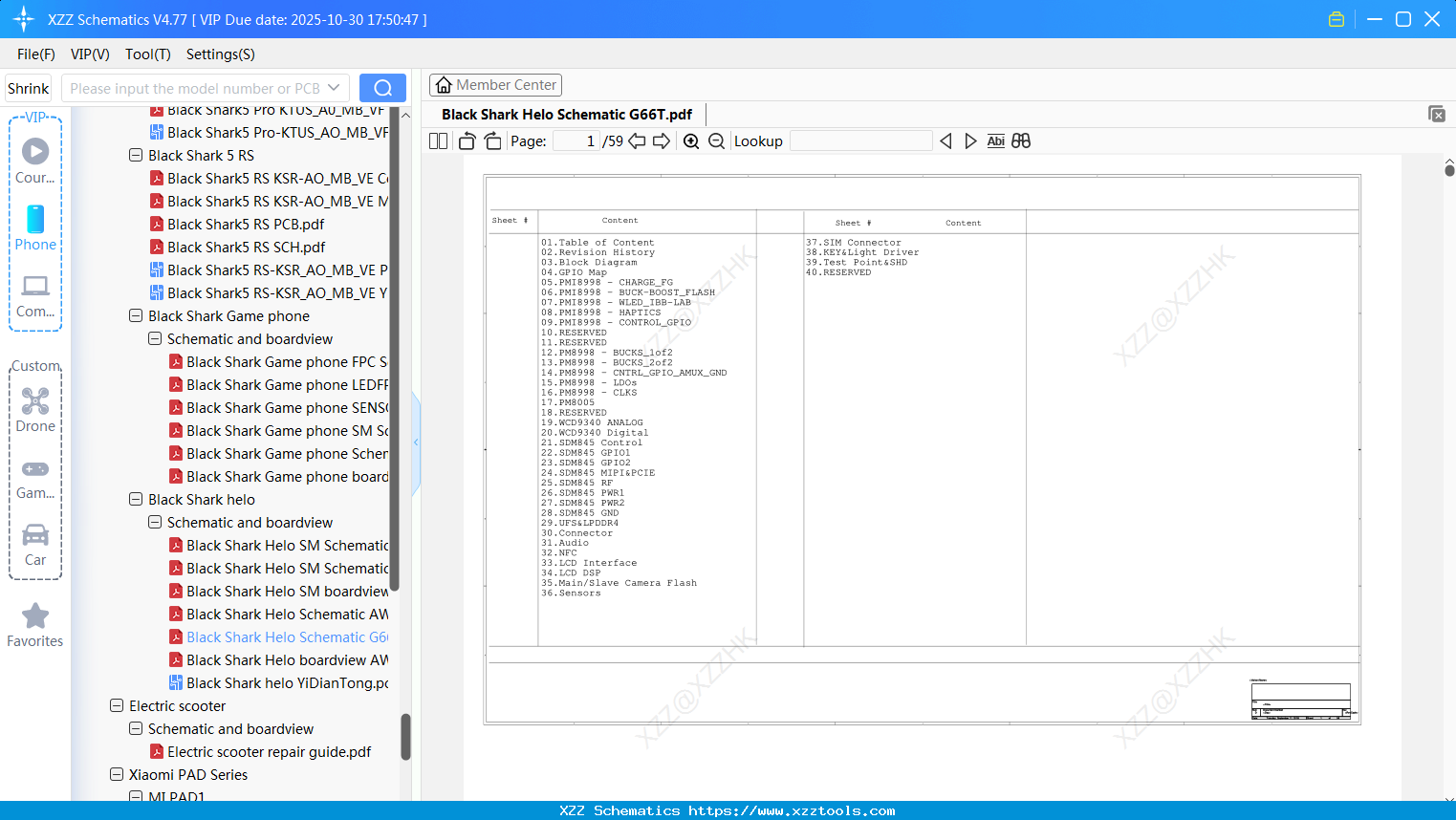
Task: Open the Favorites star icon
Action: [35, 625]
